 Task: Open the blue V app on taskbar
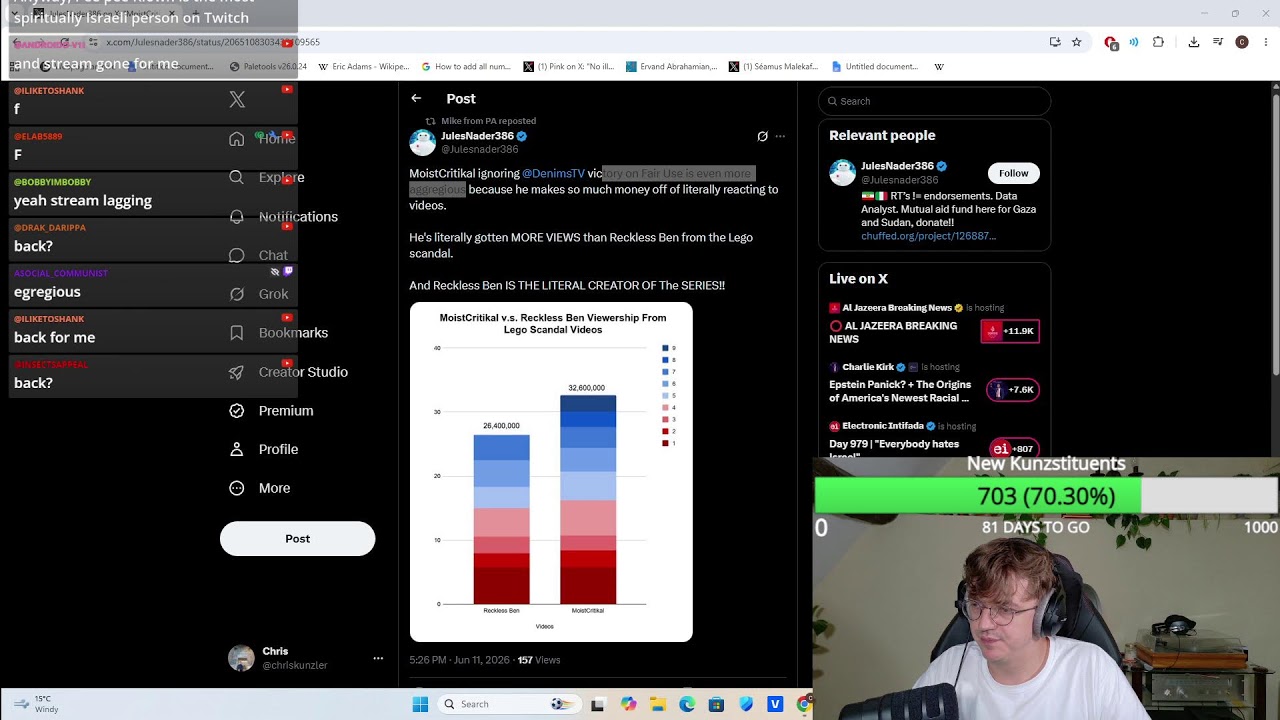click(775, 704)
